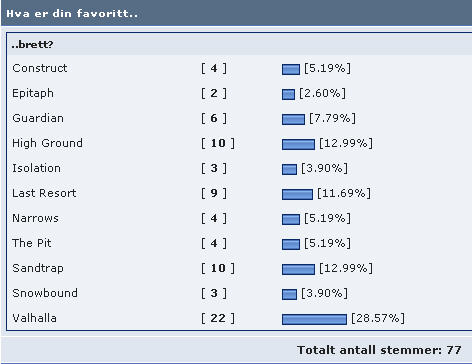This screenshot has width=472, height=364.
Task: Select the Valhalla 28.57% result bar
Action: pos(314,319)
